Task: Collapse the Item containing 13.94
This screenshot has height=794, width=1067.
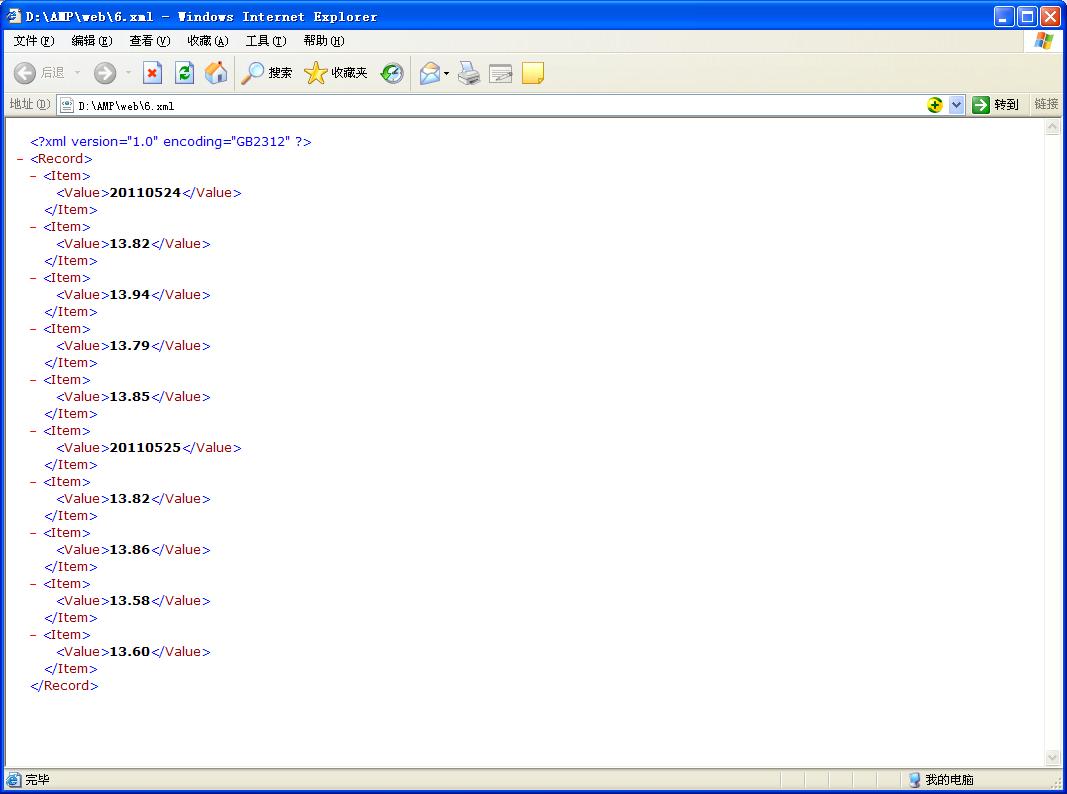Action: tap(33, 278)
